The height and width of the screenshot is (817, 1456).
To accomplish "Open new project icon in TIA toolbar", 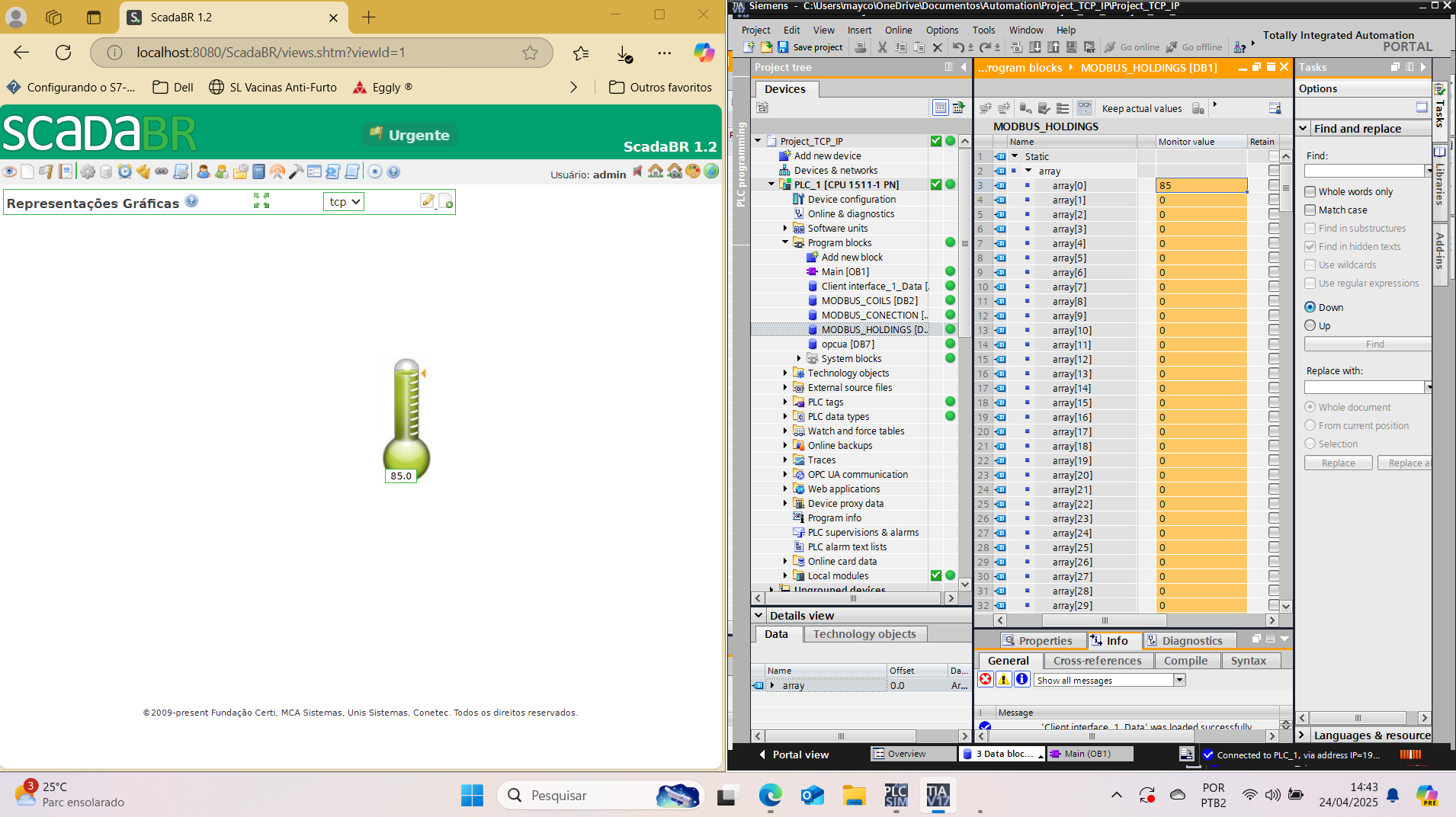I will [x=749, y=47].
